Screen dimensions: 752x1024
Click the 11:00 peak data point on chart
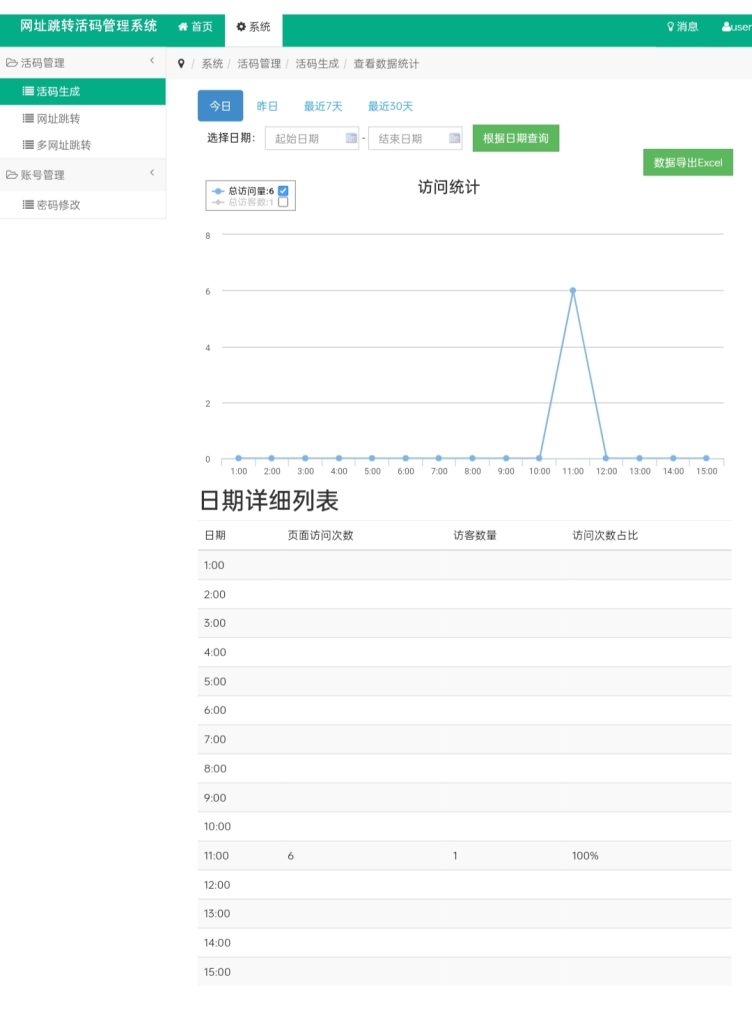tap(572, 290)
